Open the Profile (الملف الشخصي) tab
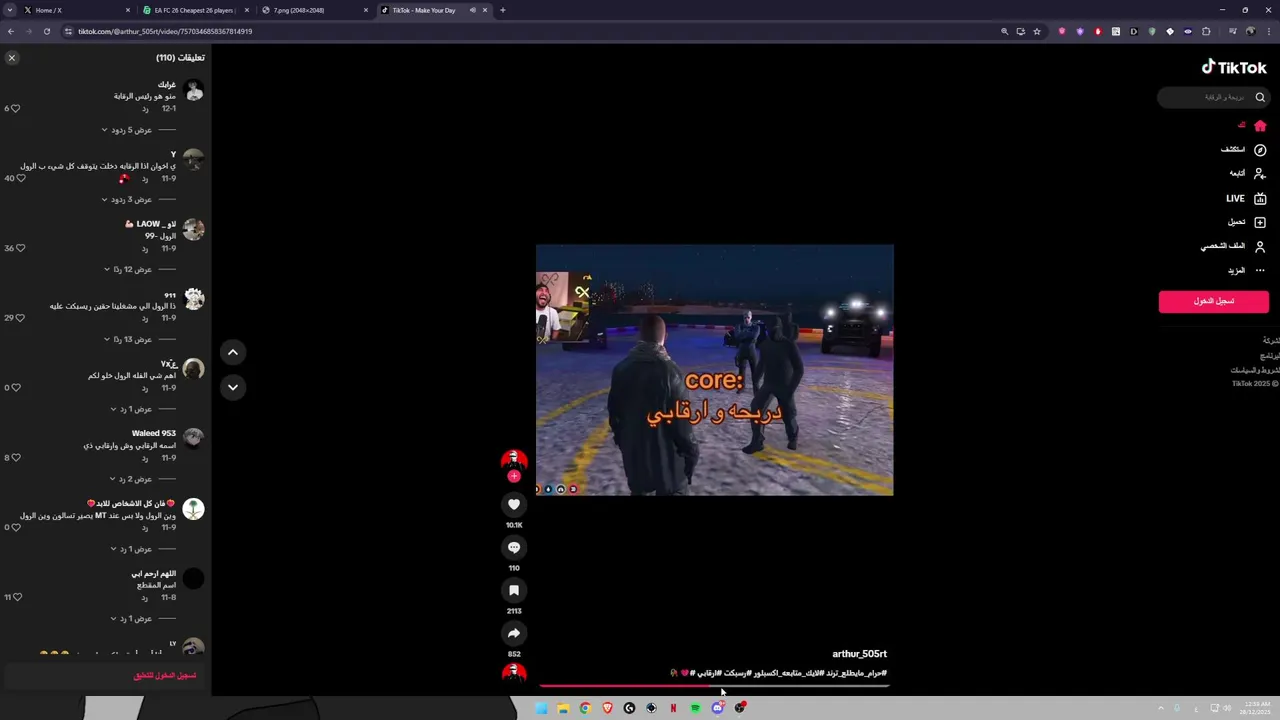Image resolution: width=1280 pixels, height=720 pixels. [x=1234, y=246]
